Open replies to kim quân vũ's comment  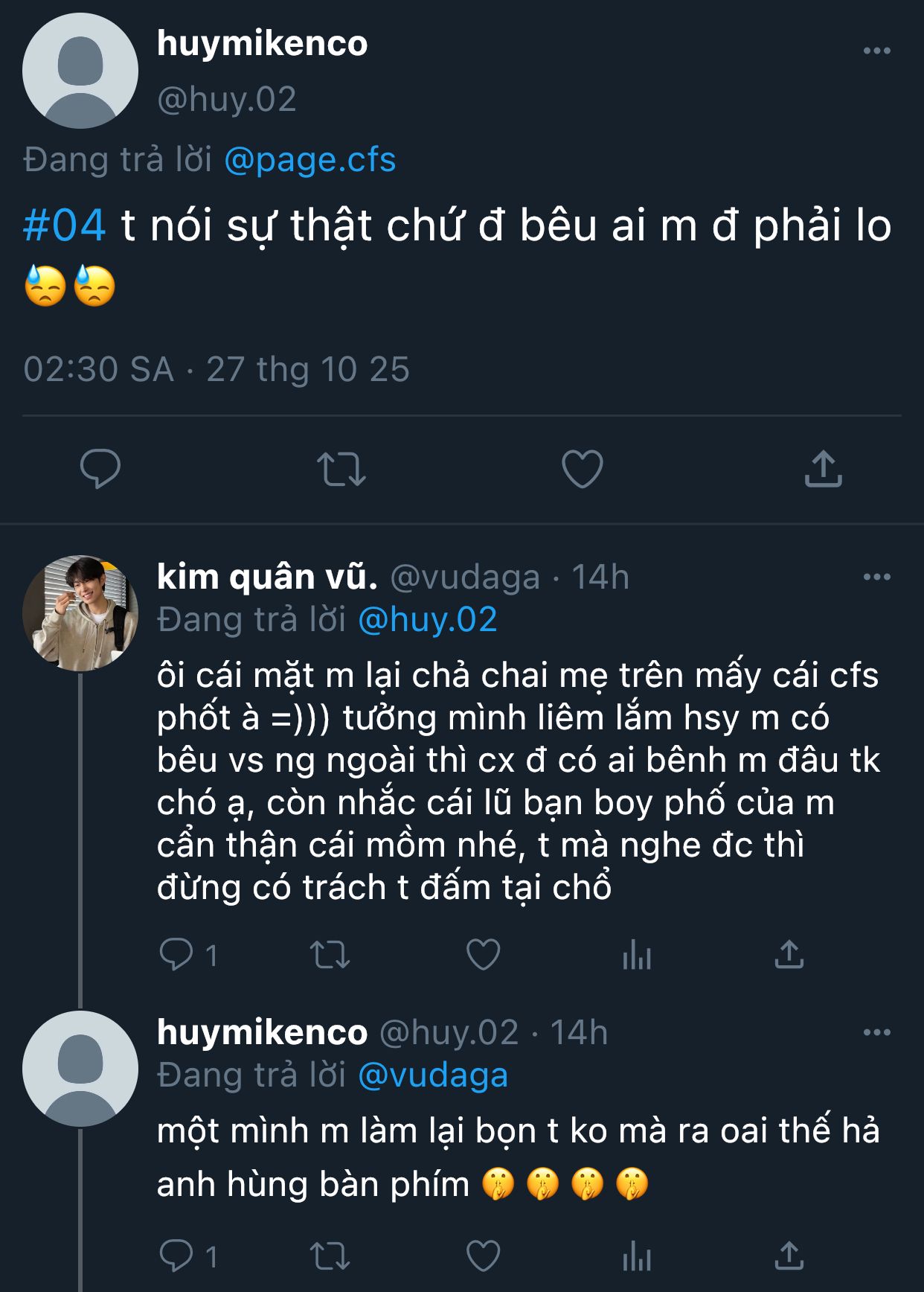(x=177, y=955)
